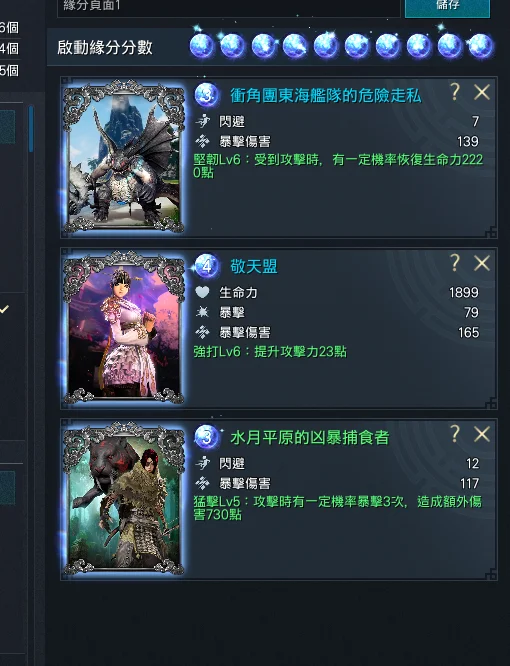Click help icon on 水月平原的凶暴捕食者 card
Image resolution: width=510 pixels, height=666 pixels.
click(455, 434)
